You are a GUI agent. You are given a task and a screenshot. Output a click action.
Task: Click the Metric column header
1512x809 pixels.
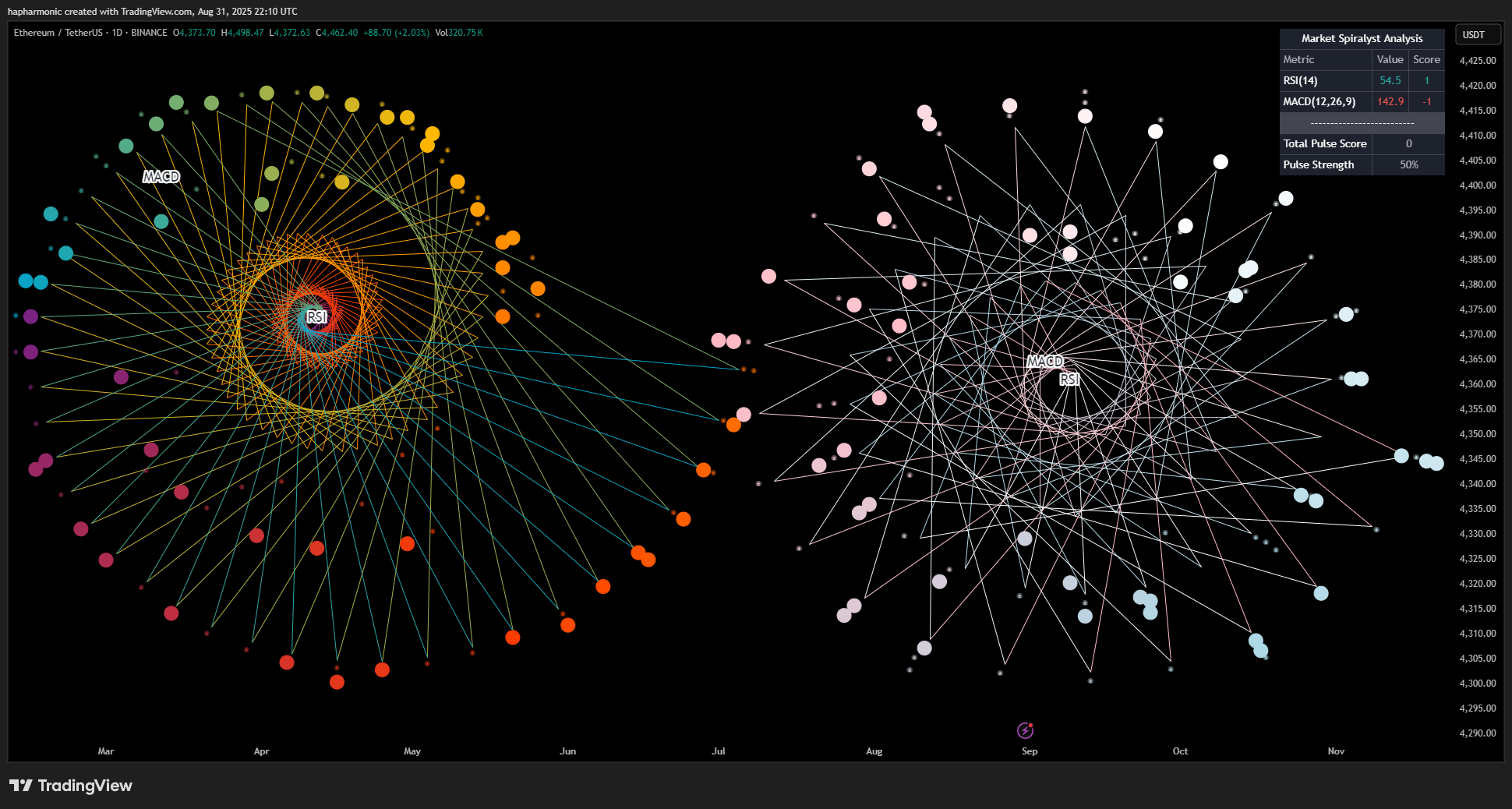tap(1298, 59)
